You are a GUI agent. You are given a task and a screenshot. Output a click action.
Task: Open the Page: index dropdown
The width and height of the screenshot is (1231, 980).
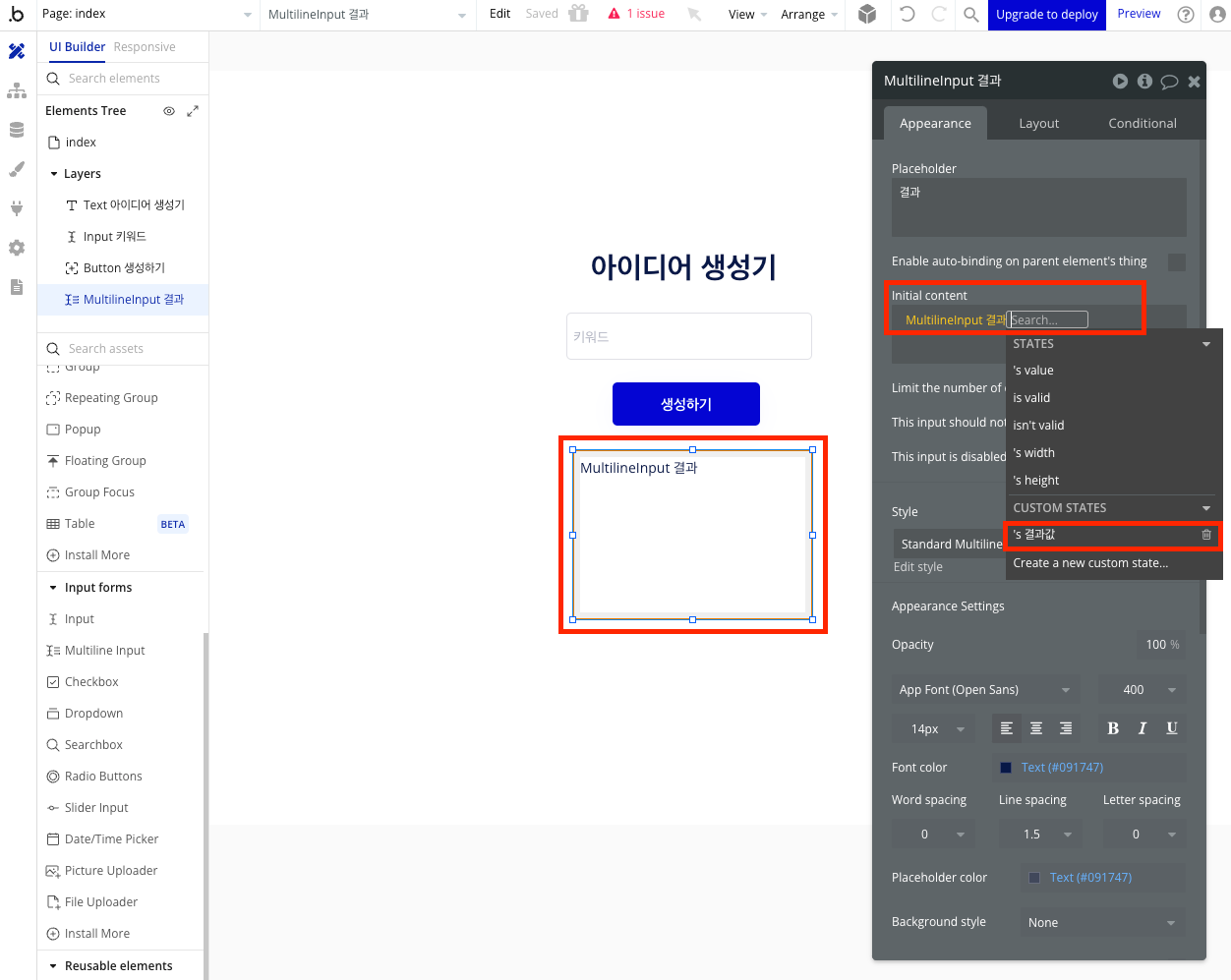(148, 14)
